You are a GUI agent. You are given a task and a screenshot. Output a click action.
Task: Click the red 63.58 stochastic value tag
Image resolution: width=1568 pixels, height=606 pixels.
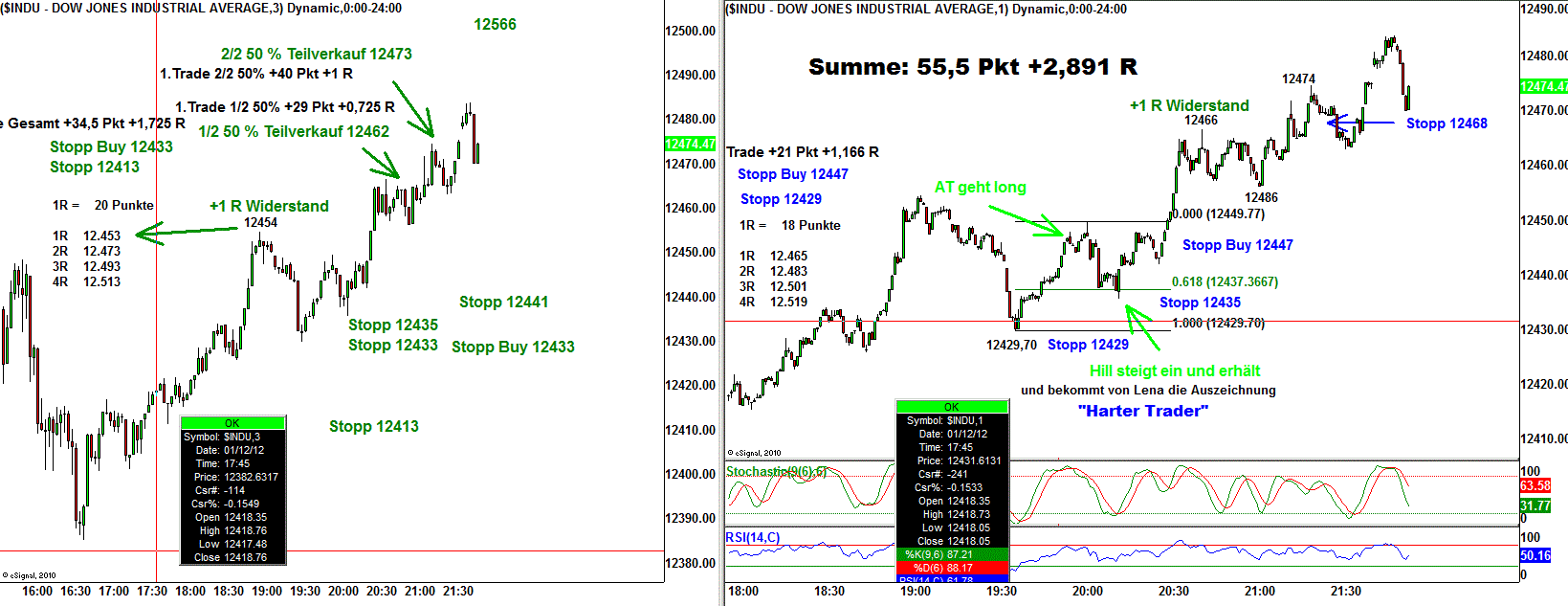coord(1535,485)
